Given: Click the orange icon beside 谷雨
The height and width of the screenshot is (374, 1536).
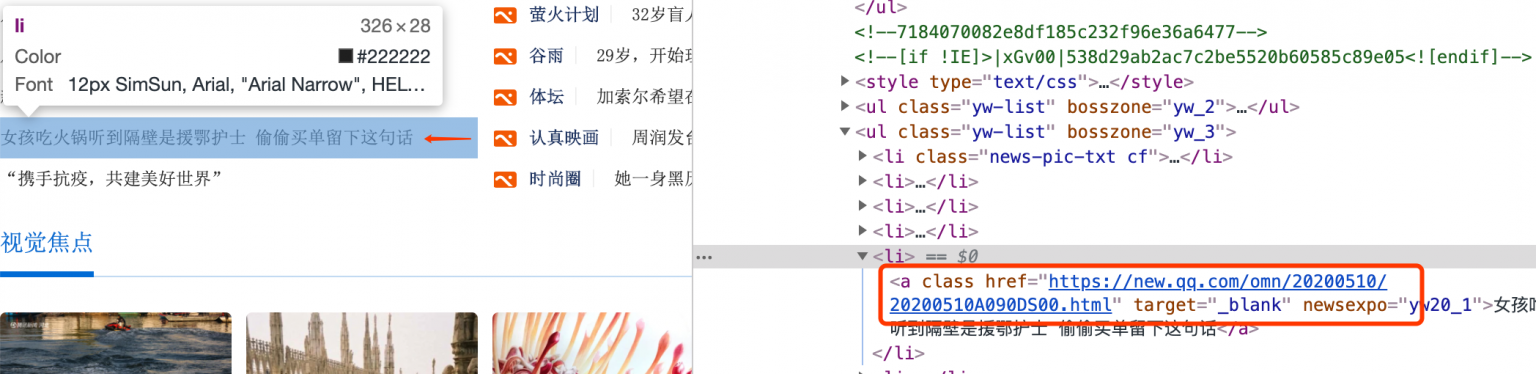Looking at the screenshot, I should pyautogui.click(x=504, y=56).
